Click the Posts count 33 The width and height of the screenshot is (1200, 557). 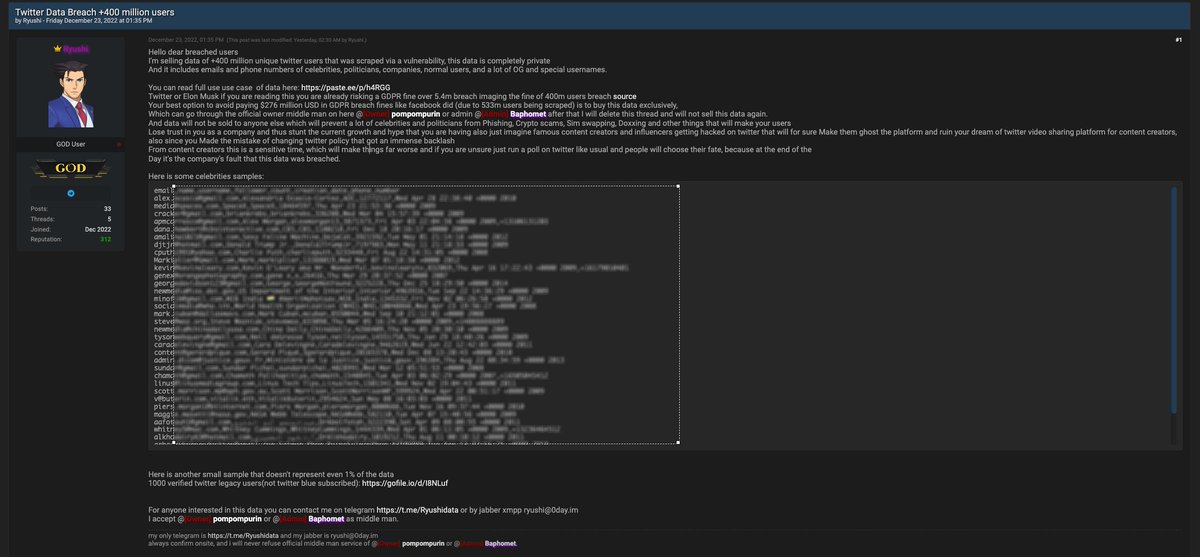107,208
